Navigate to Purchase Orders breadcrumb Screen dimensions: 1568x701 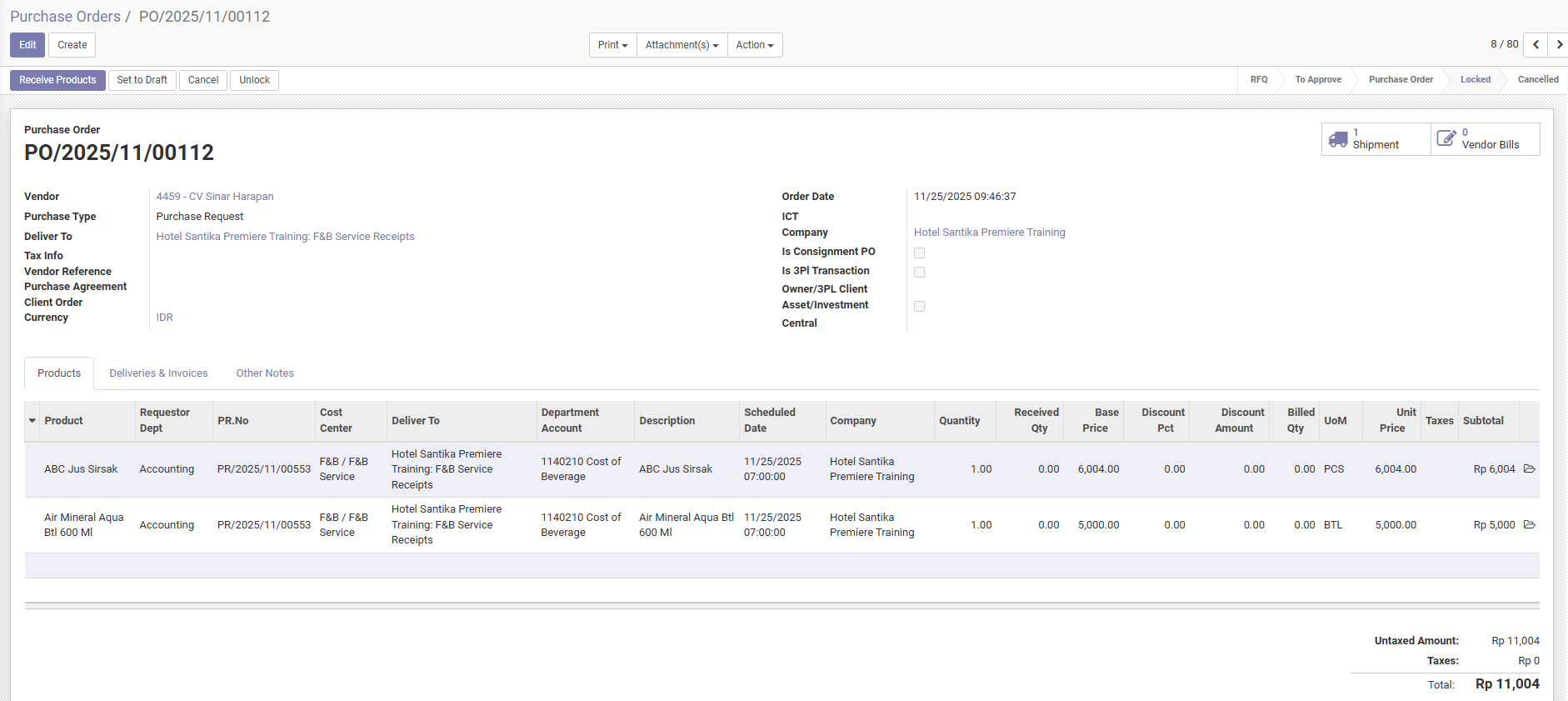tap(65, 17)
